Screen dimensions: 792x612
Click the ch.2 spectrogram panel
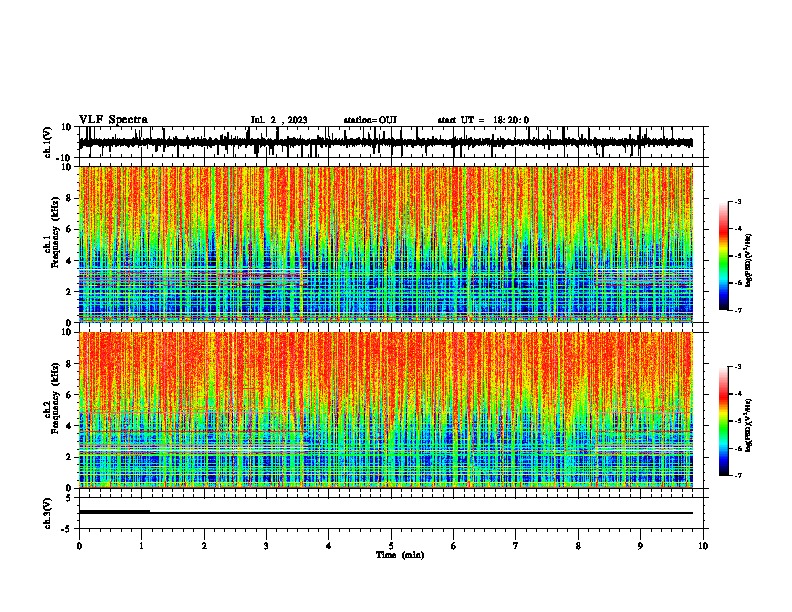pos(385,410)
